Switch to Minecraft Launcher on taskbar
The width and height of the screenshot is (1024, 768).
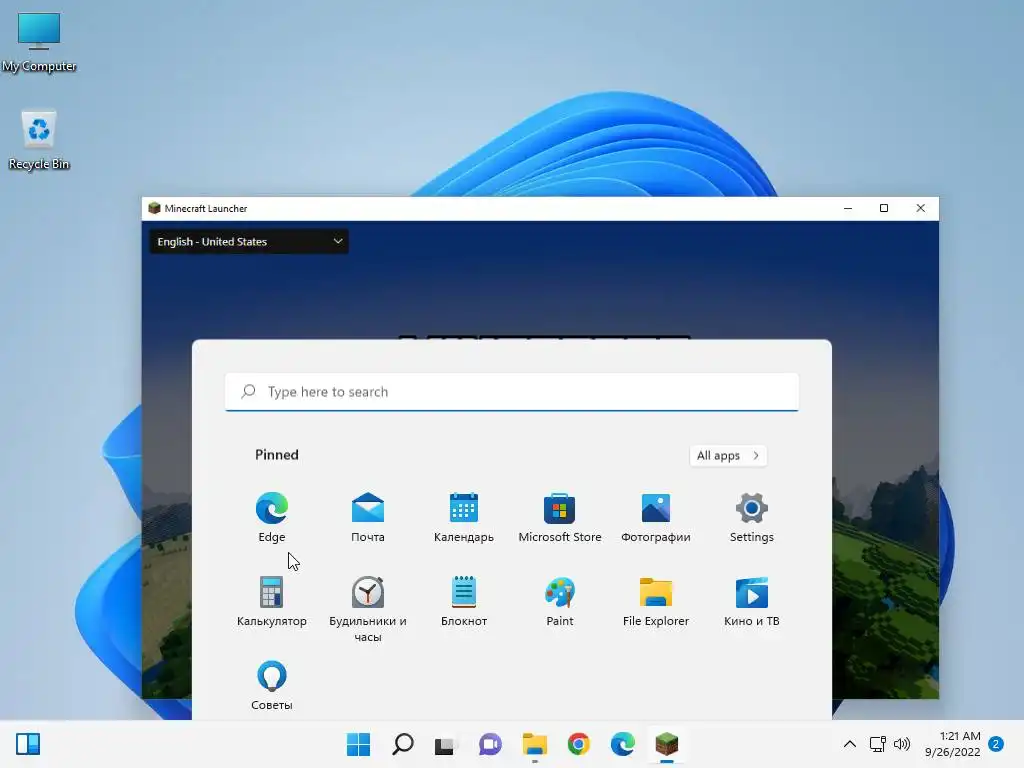(x=667, y=744)
